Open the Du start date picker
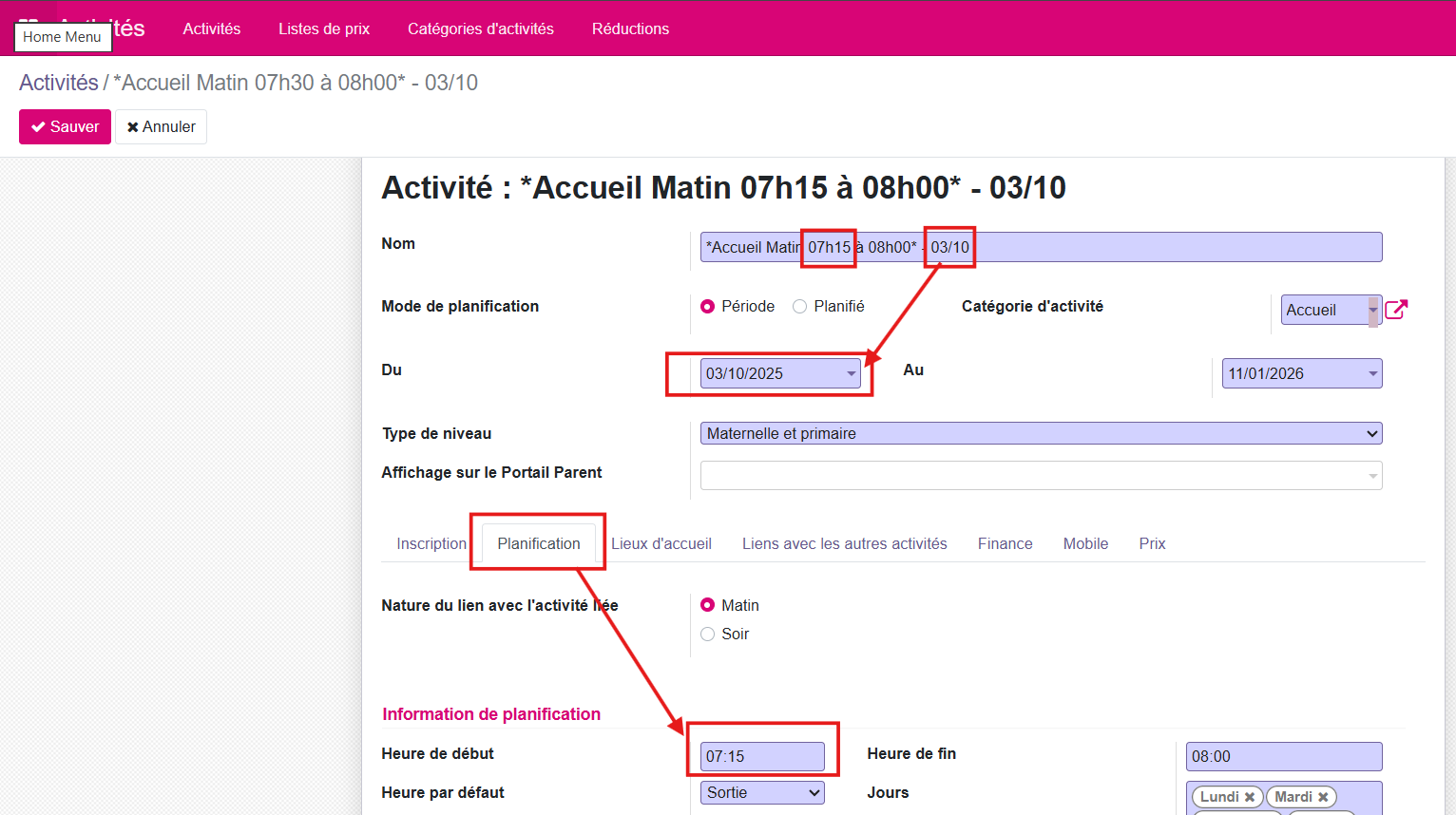This screenshot has width=1456, height=815. pos(850,372)
